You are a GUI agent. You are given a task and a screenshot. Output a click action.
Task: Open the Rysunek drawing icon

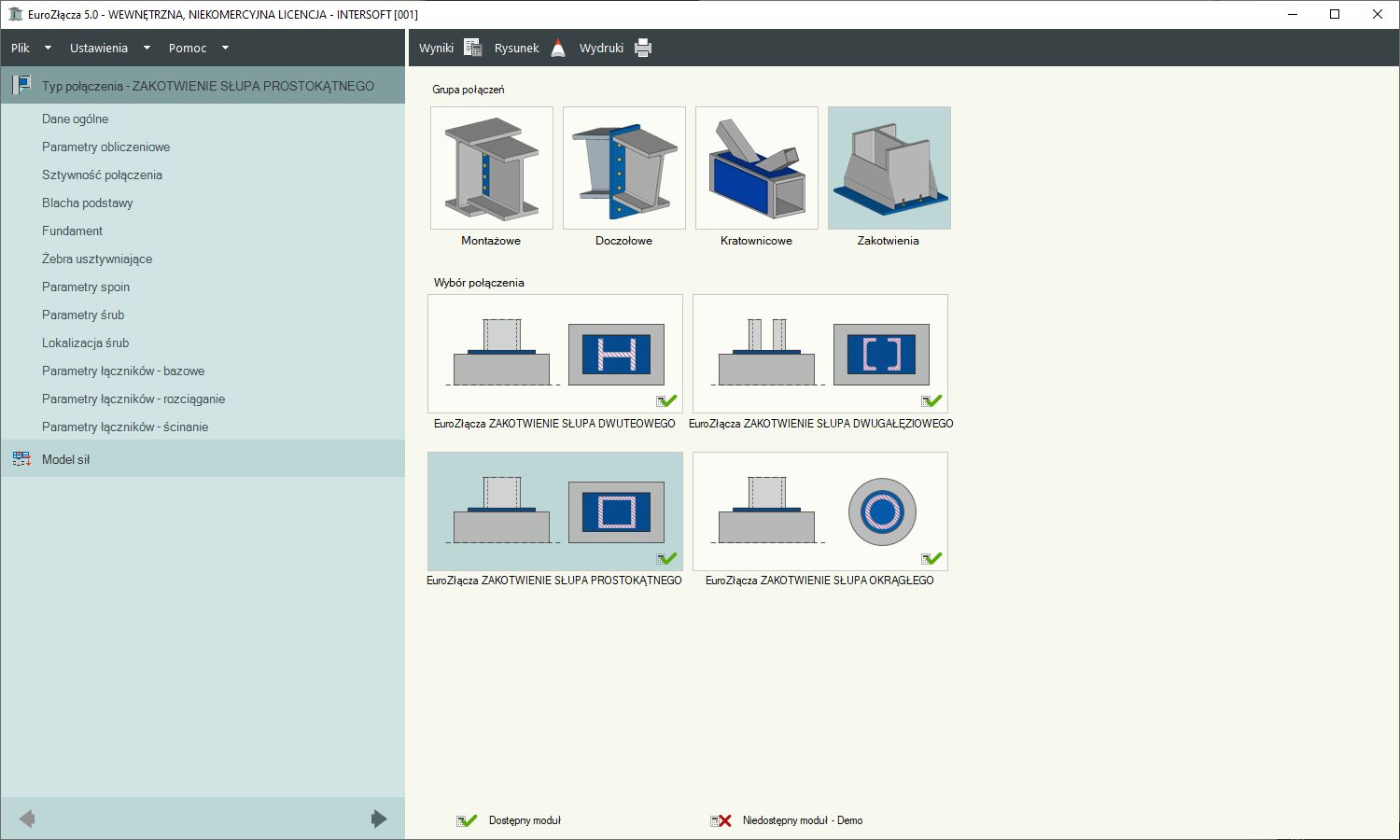point(558,48)
